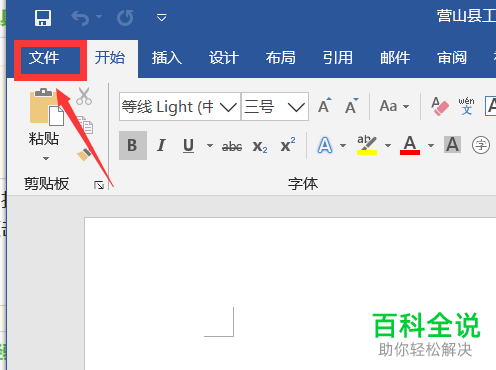Toggle Character Shading gray A icon
This screenshot has height=370, width=496.
(453, 145)
